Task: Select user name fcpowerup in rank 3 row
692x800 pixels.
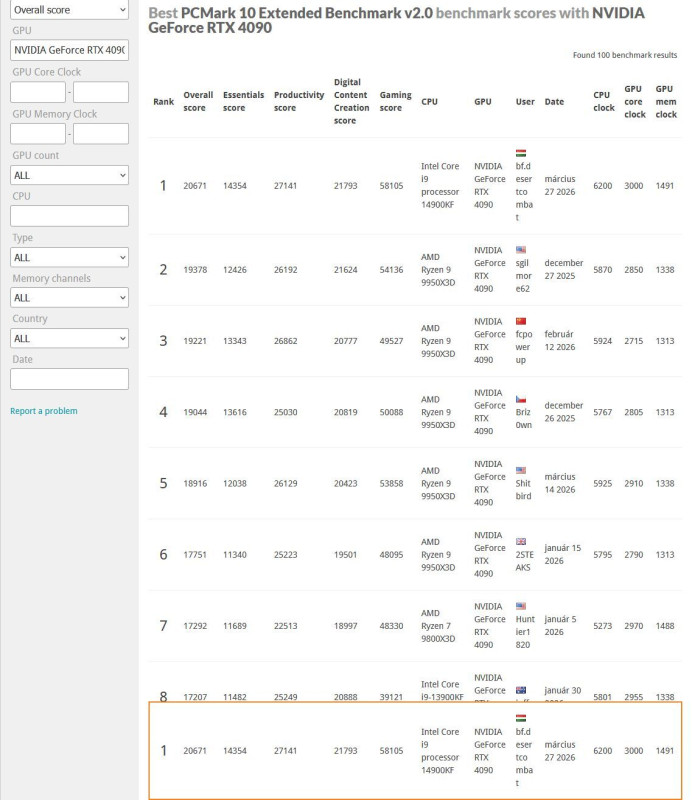Action: click(x=524, y=347)
